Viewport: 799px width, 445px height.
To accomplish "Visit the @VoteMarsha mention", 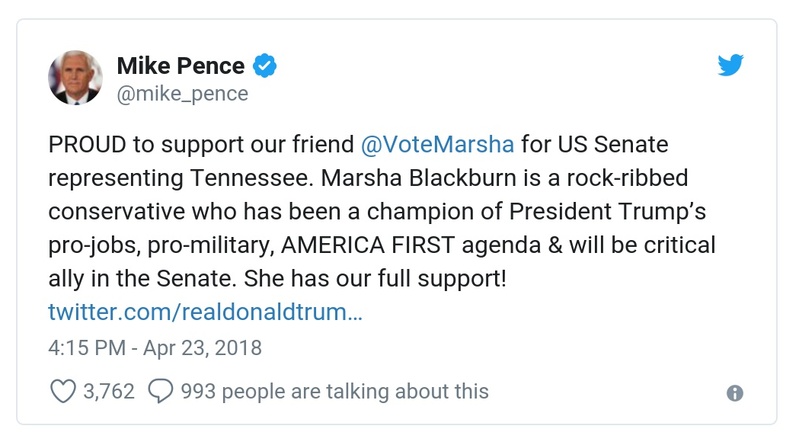I will [x=437, y=143].
